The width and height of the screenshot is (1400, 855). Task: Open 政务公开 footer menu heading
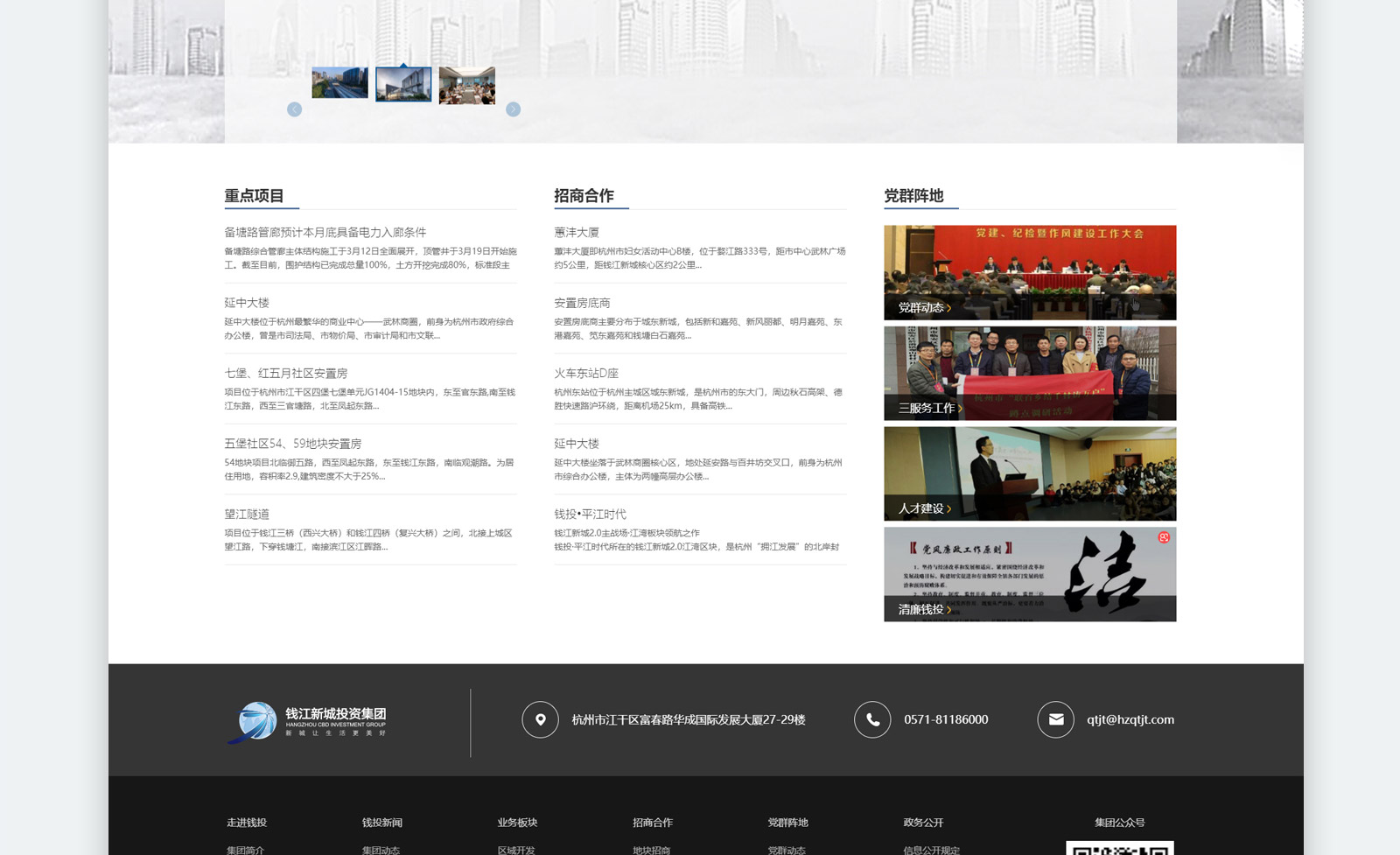coord(923,823)
